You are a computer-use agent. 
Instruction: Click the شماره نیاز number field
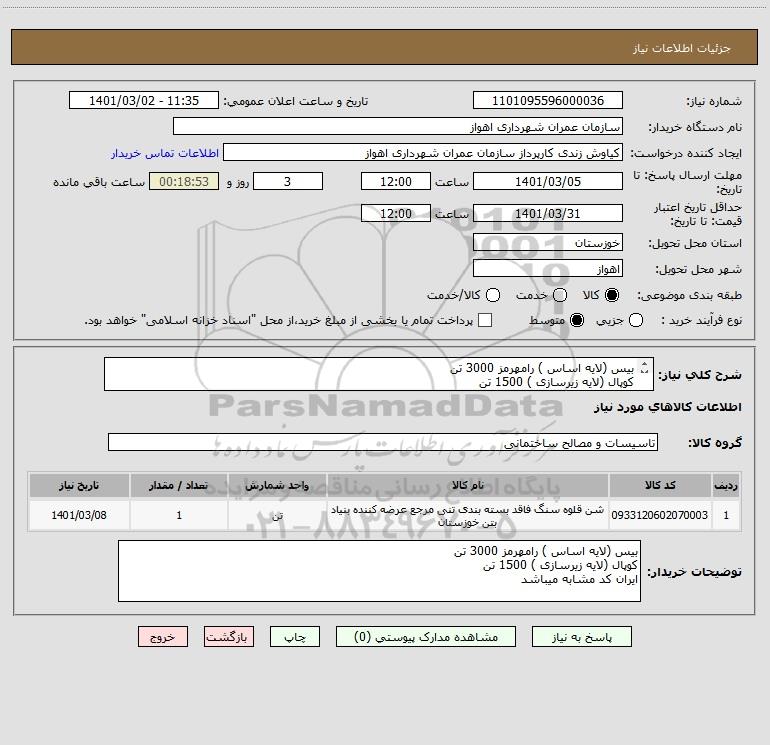tap(548, 101)
